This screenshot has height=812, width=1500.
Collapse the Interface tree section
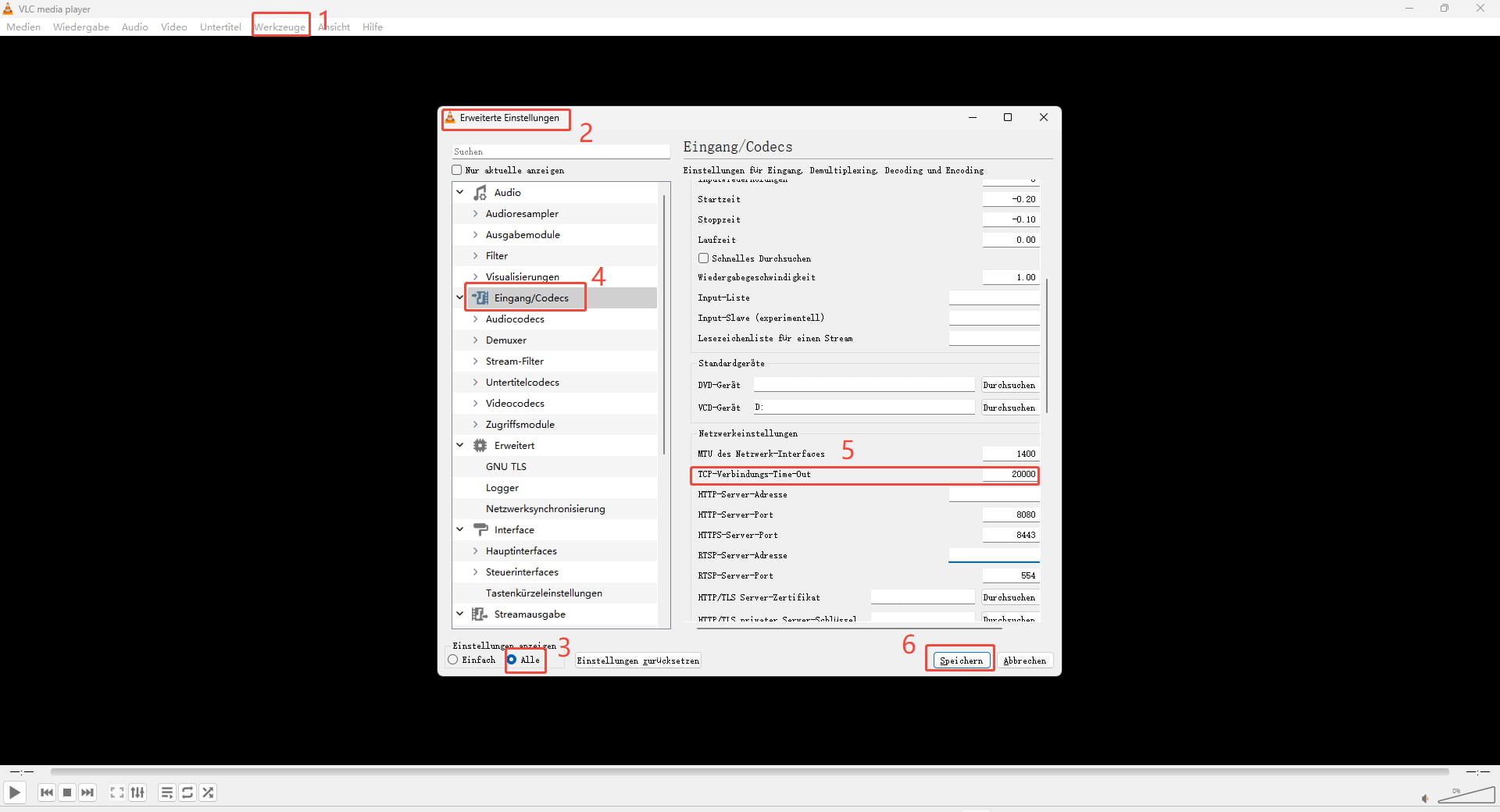[460, 529]
